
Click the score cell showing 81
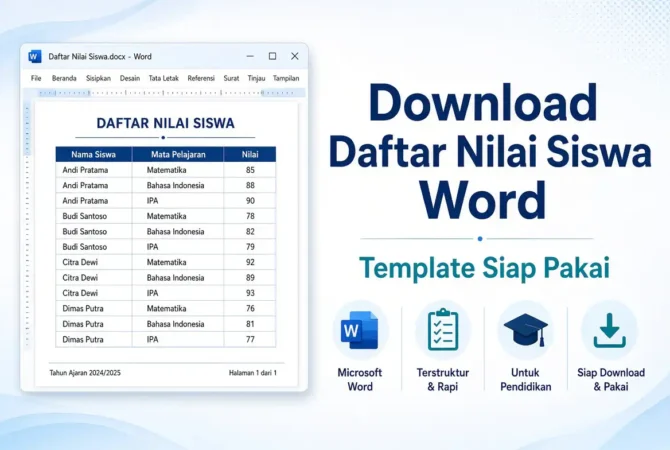click(x=250, y=324)
